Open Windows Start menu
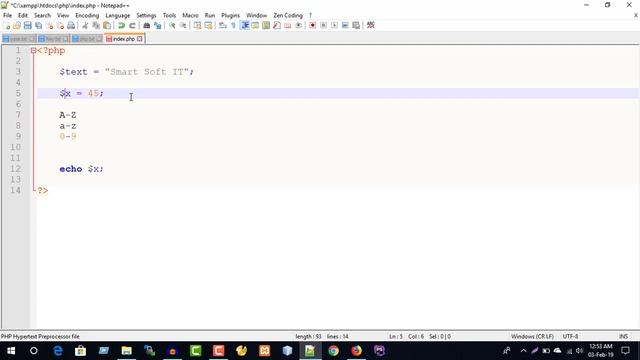The image size is (640, 360). tap(11, 351)
